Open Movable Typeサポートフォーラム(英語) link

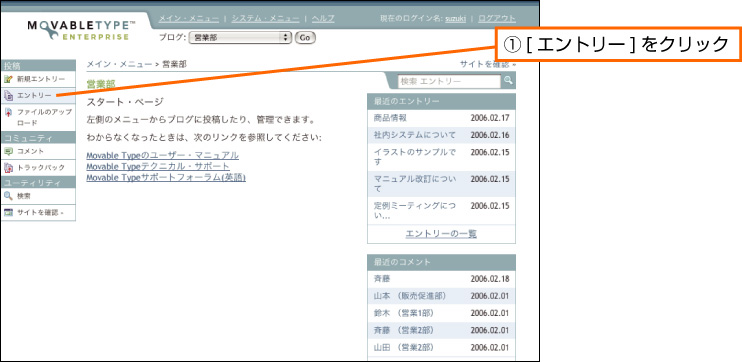pyautogui.click(x=166, y=178)
